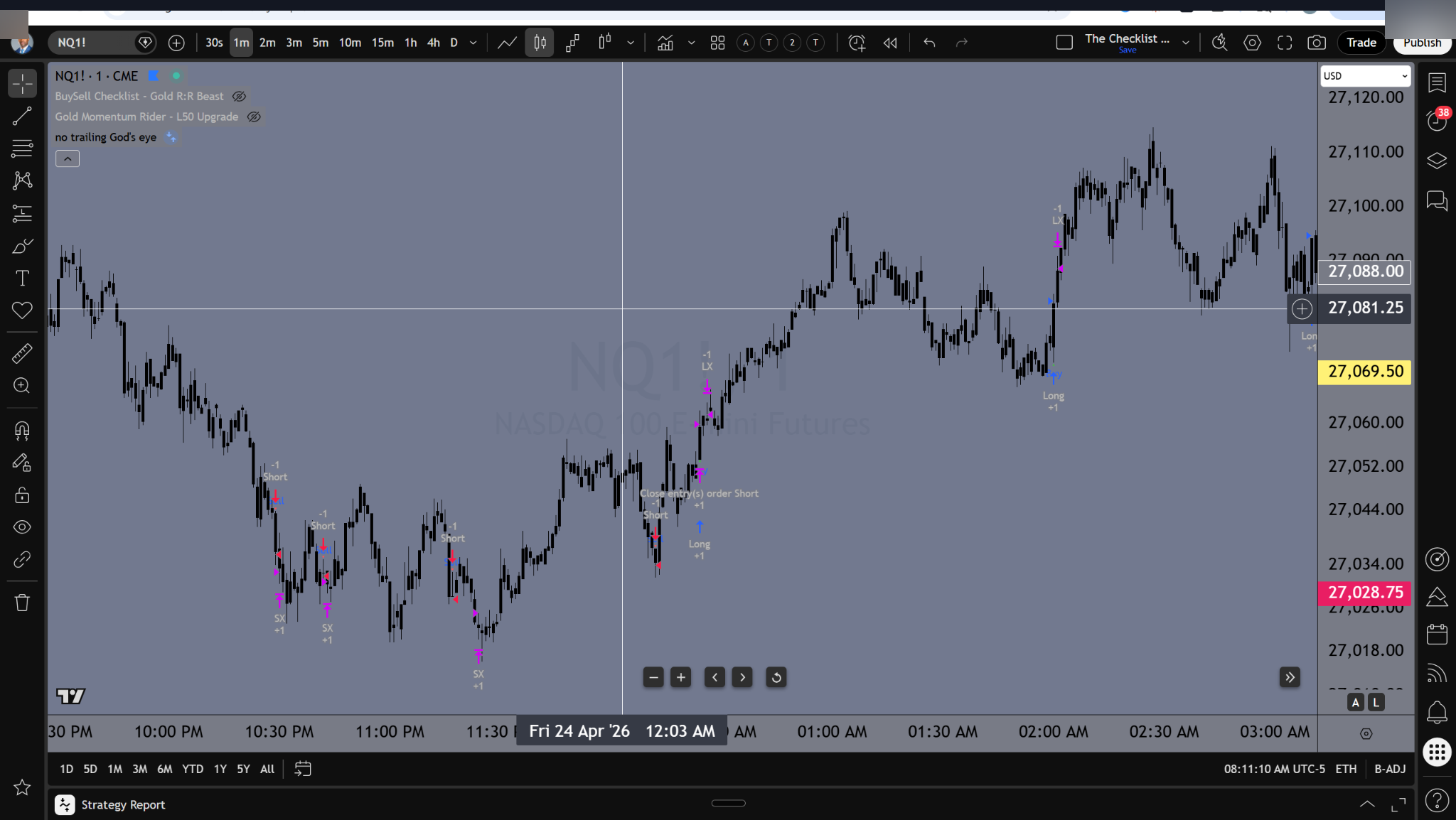Select the Measure ruler tool
Viewport: 1456px width, 820px height.
tap(22, 353)
